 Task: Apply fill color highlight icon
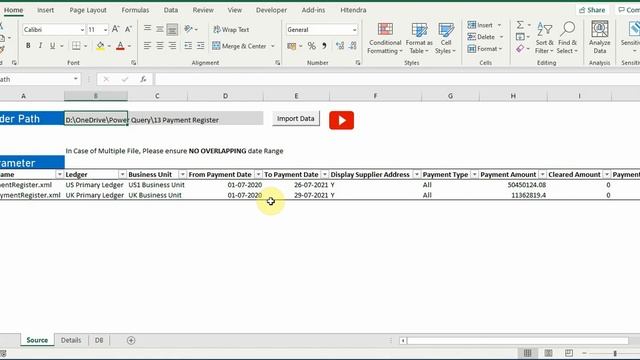(100, 46)
